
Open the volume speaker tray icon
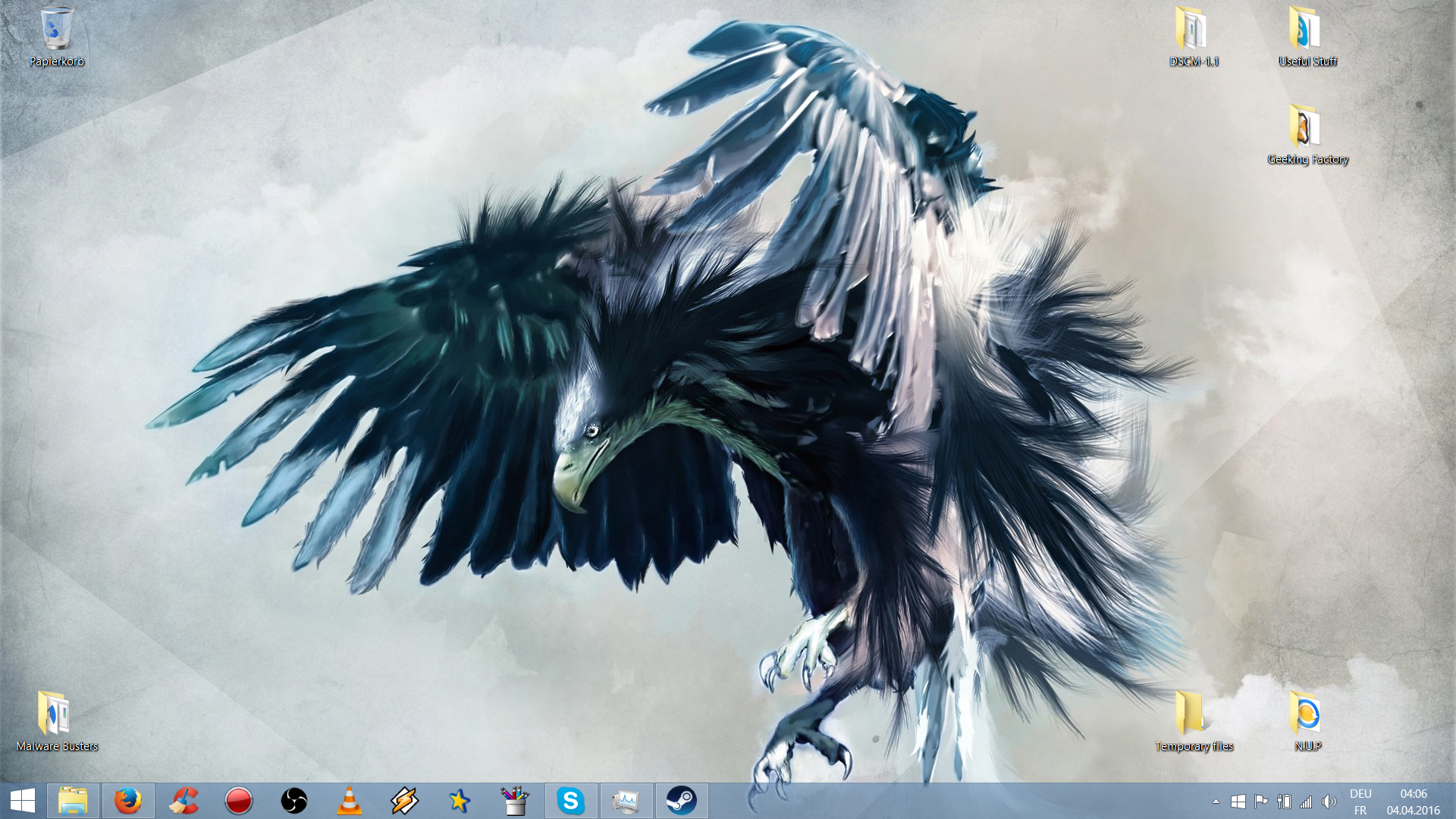1329,802
